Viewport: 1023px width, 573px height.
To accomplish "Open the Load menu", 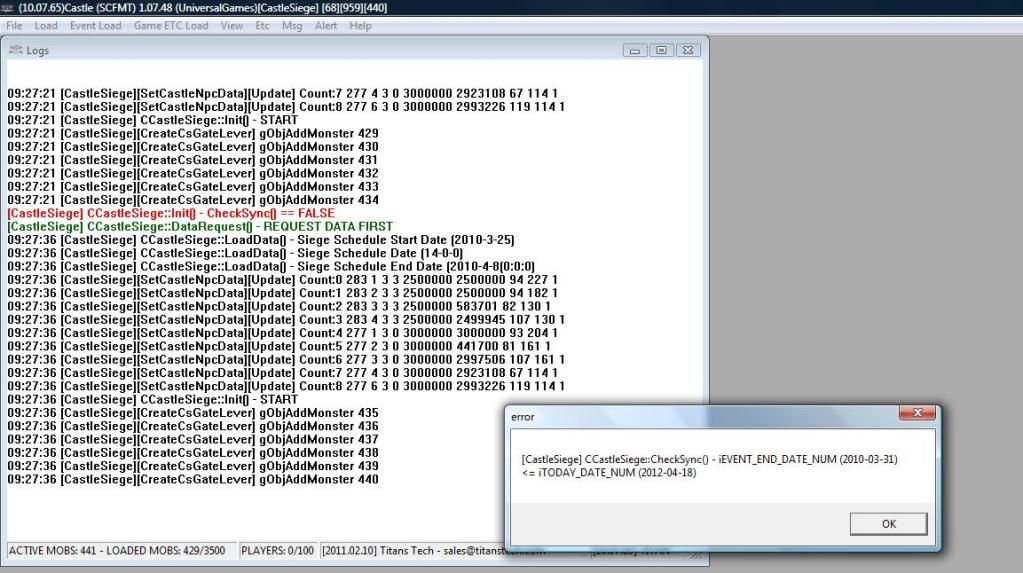I will [46, 25].
